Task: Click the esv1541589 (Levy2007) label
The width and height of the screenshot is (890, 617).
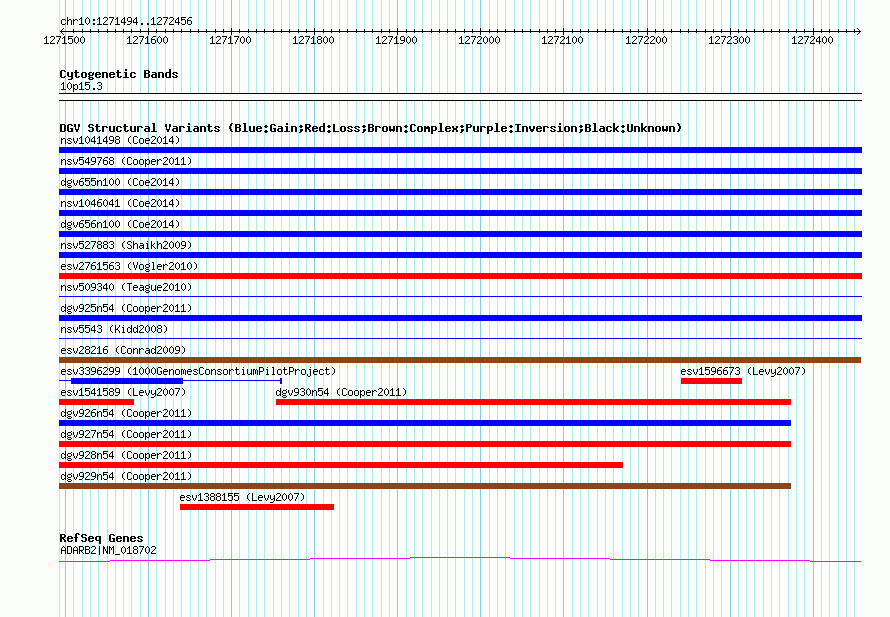Action: tap(123, 392)
